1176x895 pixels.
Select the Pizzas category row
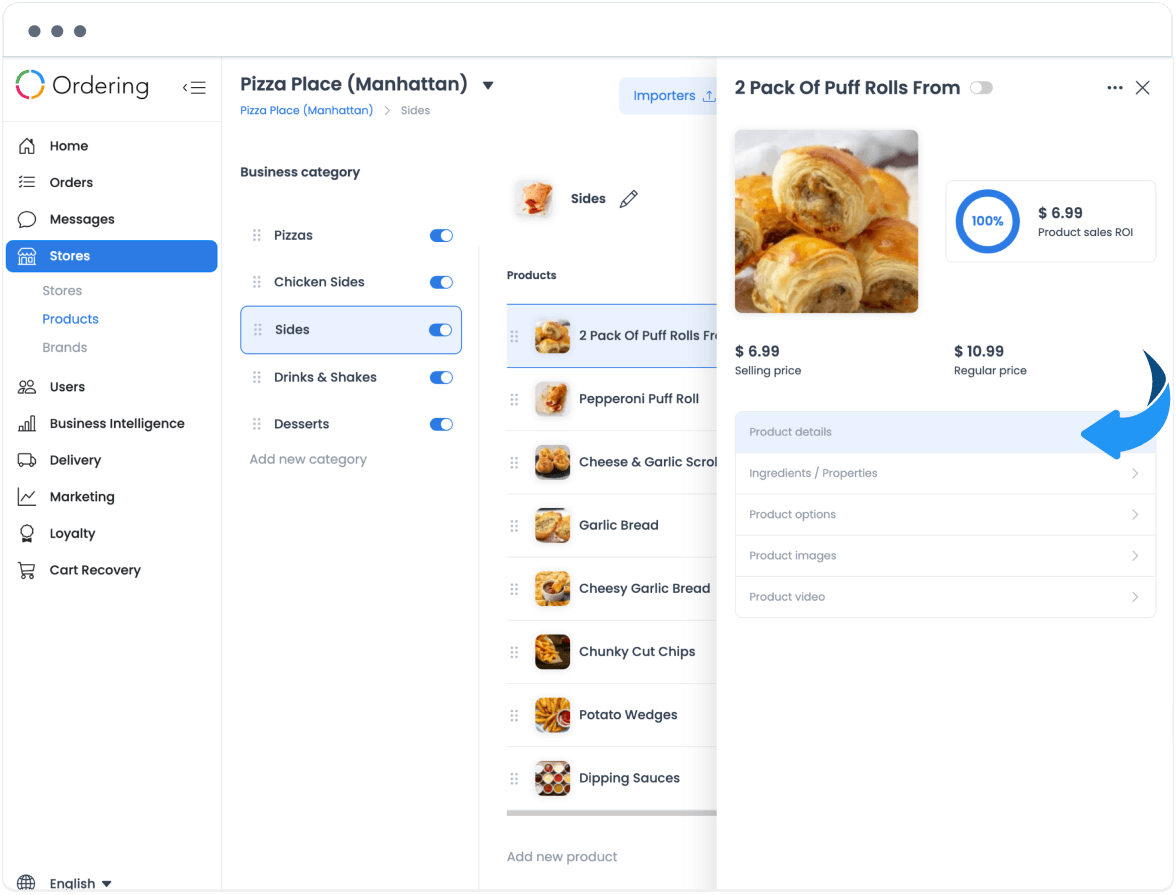coord(351,236)
